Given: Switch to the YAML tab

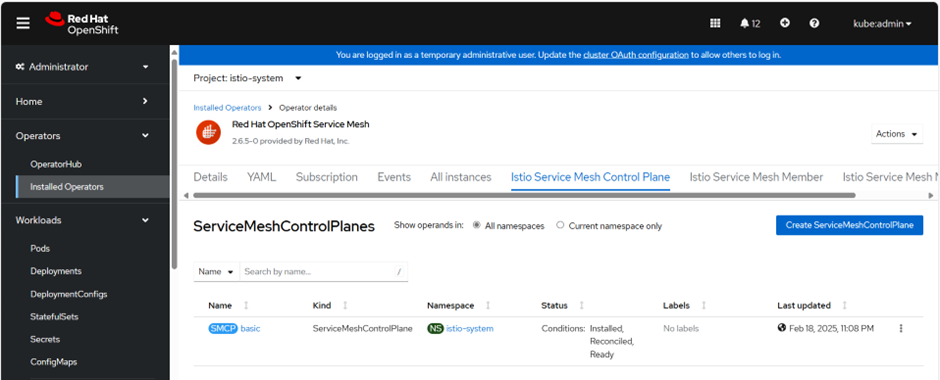Looking at the screenshot, I should point(261,177).
